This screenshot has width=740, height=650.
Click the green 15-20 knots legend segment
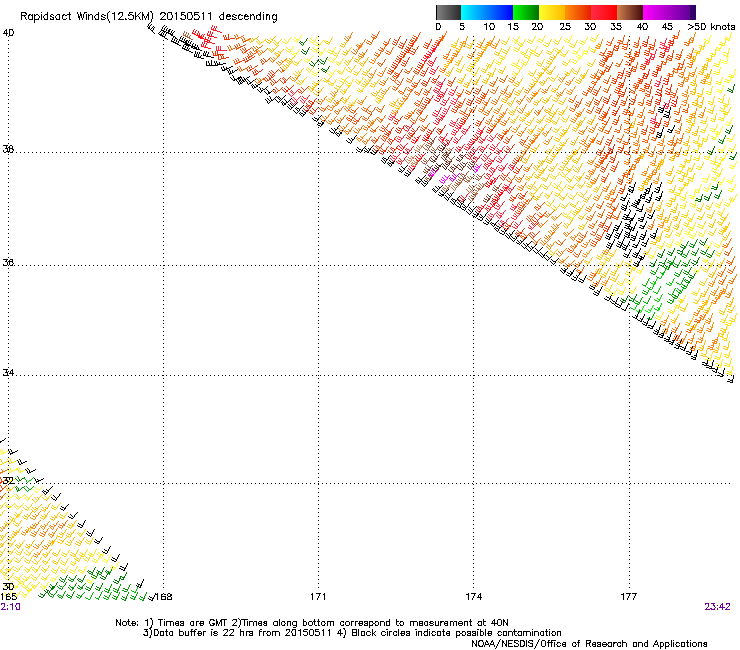(x=526, y=12)
